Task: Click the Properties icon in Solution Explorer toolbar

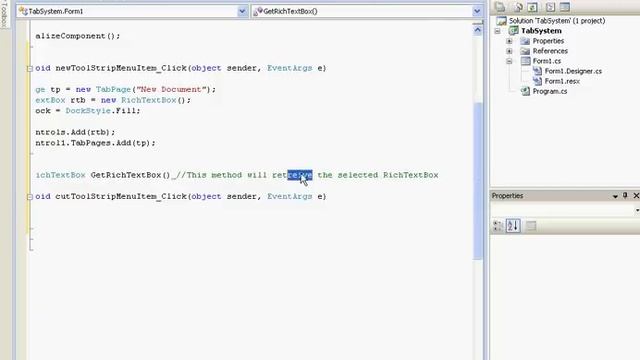Action: coord(500,7)
